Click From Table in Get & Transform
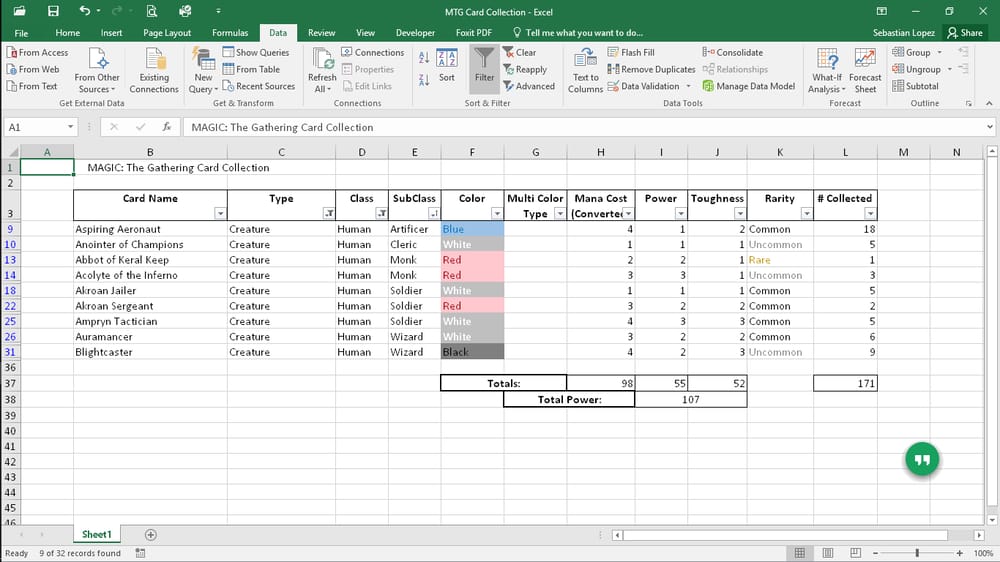This screenshot has height=562, width=1000. (251, 69)
